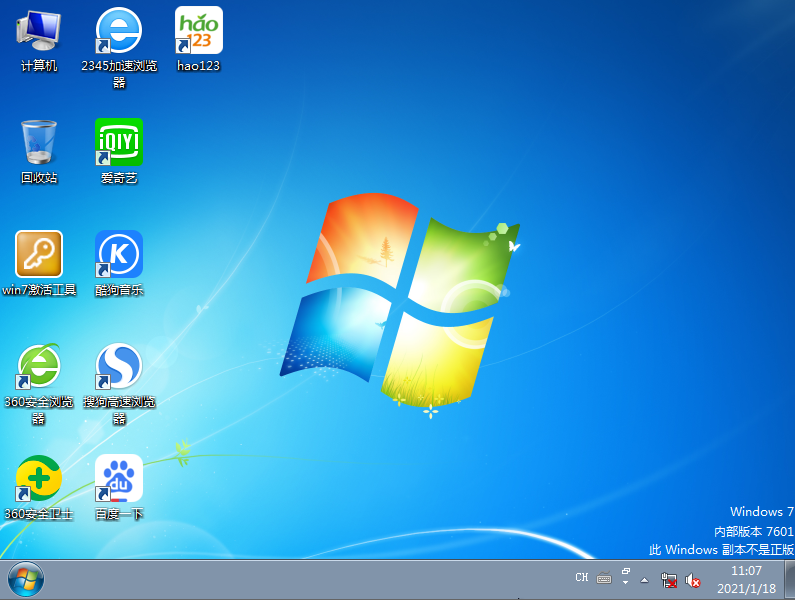Select the 360安全卫士 security shortcut
Screen dimensions: 795x600
pyautogui.click(x=39, y=479)
